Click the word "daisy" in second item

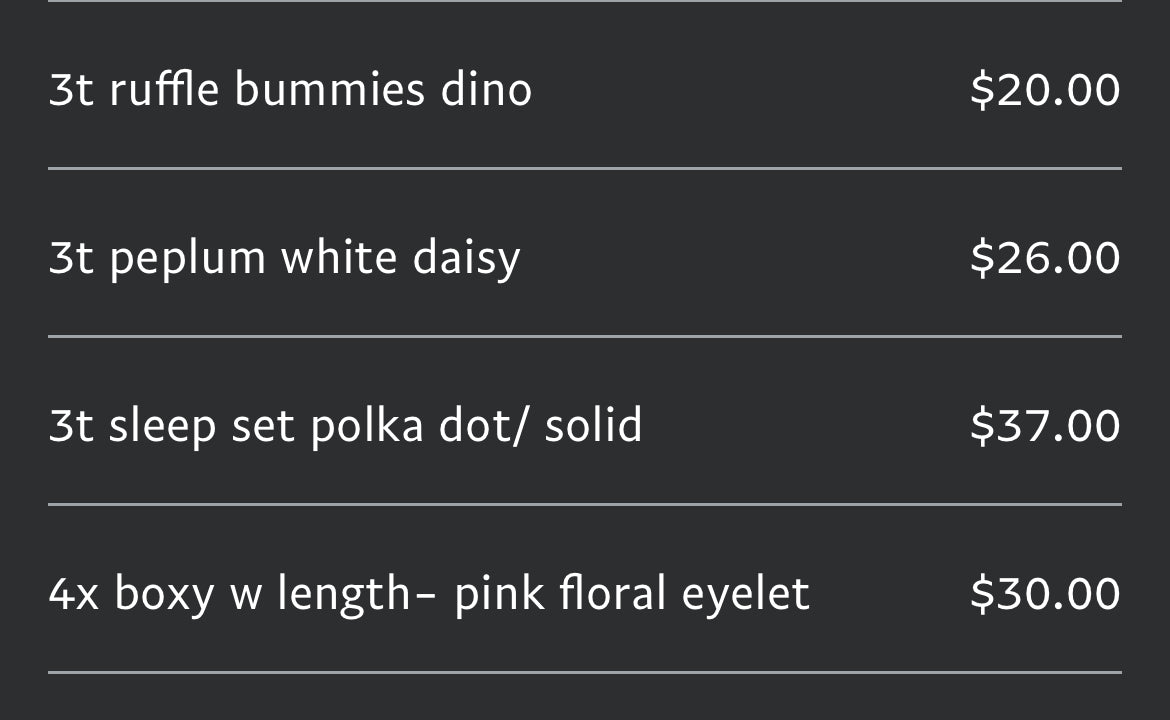466,258
